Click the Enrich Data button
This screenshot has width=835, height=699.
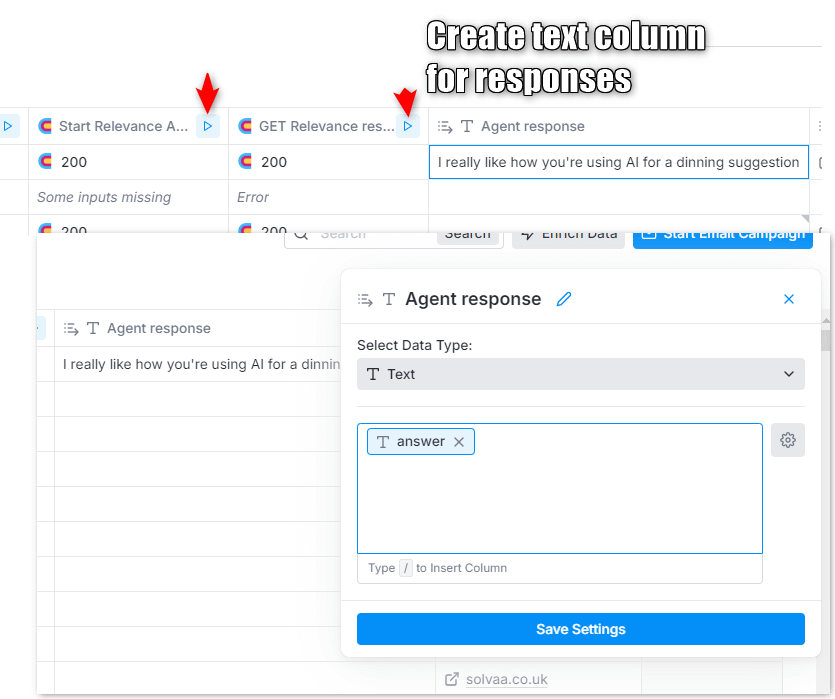(568, 235)
